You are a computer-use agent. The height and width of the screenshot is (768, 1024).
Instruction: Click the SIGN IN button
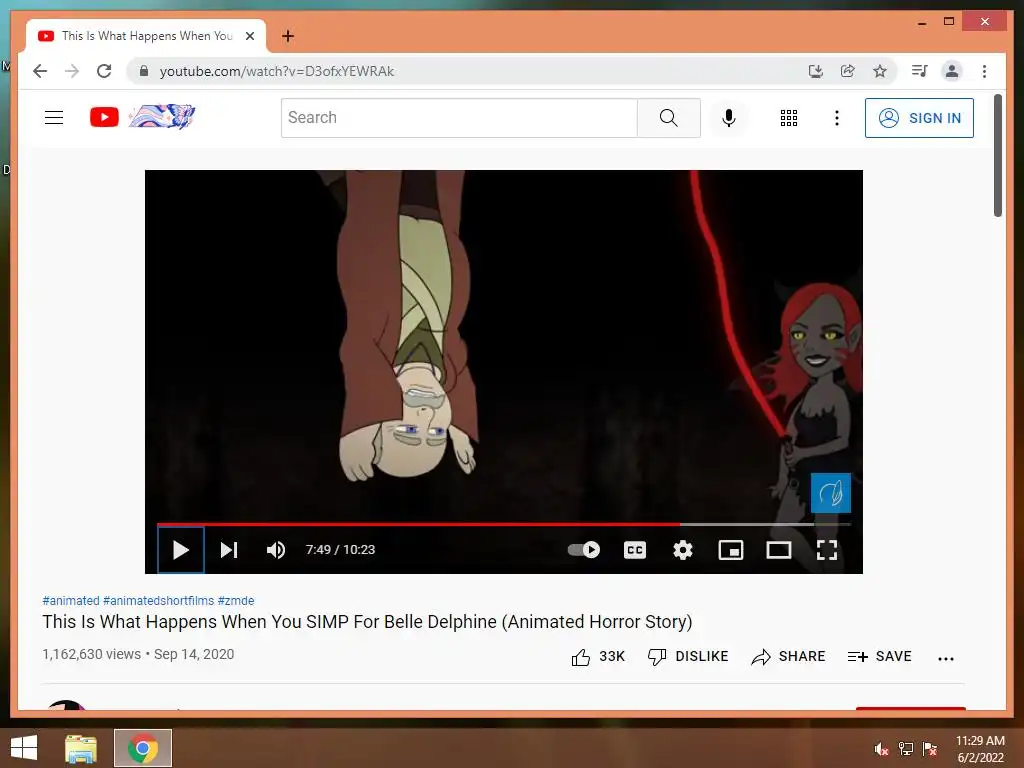tap(919, 118)
